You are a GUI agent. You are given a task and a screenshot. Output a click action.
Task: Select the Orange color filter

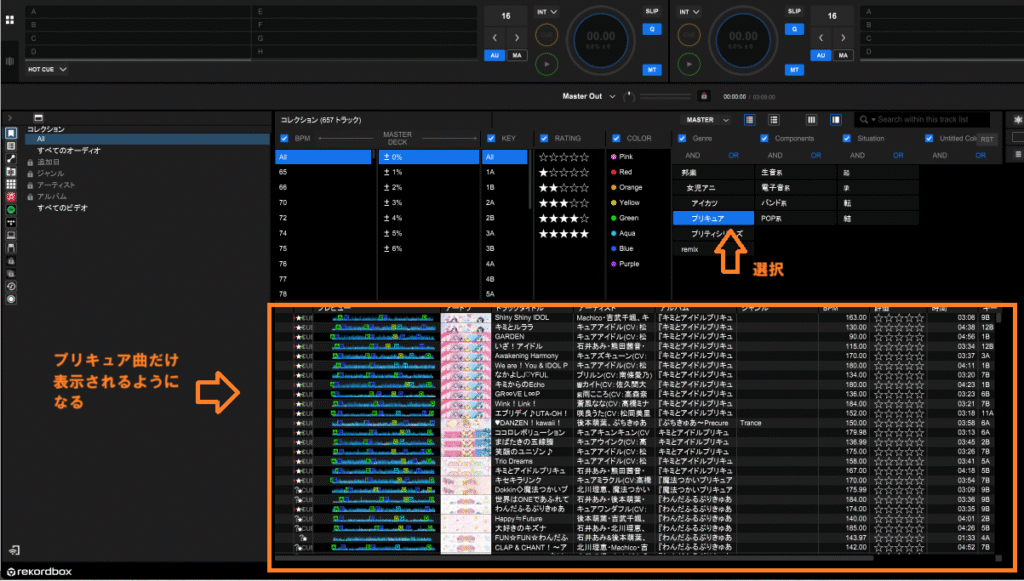630,187
